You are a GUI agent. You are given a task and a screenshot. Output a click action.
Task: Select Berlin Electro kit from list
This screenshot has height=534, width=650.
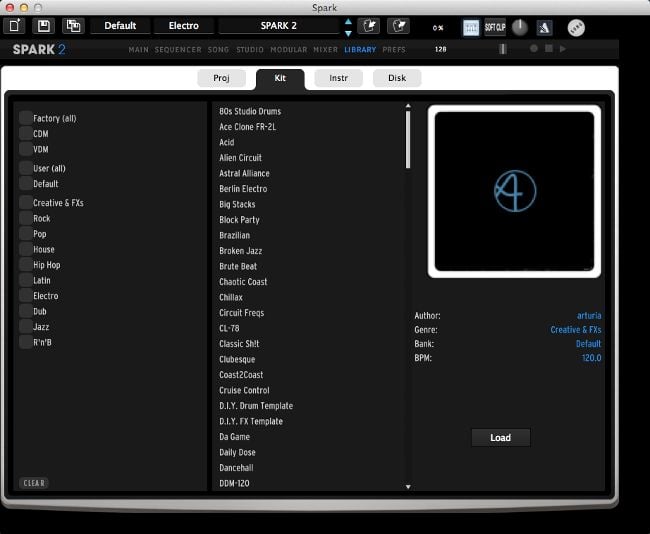pyautogui.click(x=243, y=189)
